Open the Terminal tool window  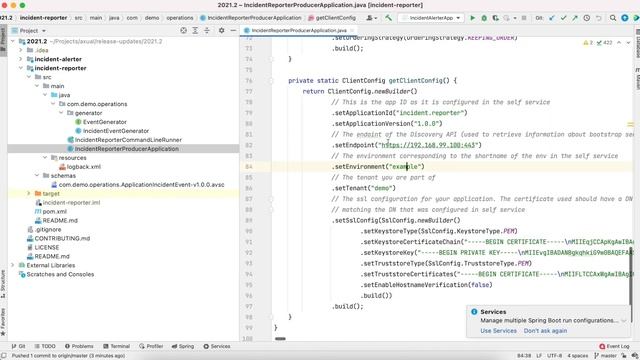116,346
